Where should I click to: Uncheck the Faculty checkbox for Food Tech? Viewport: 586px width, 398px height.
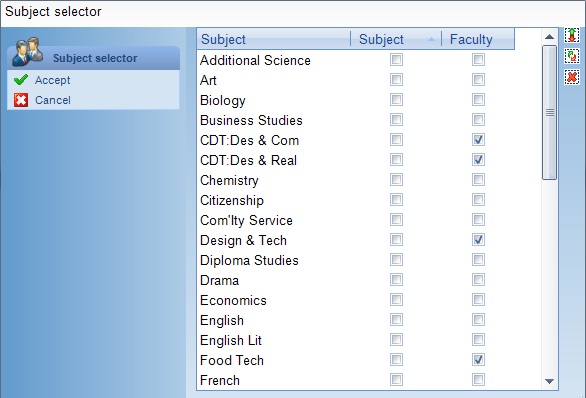point(478,360)
